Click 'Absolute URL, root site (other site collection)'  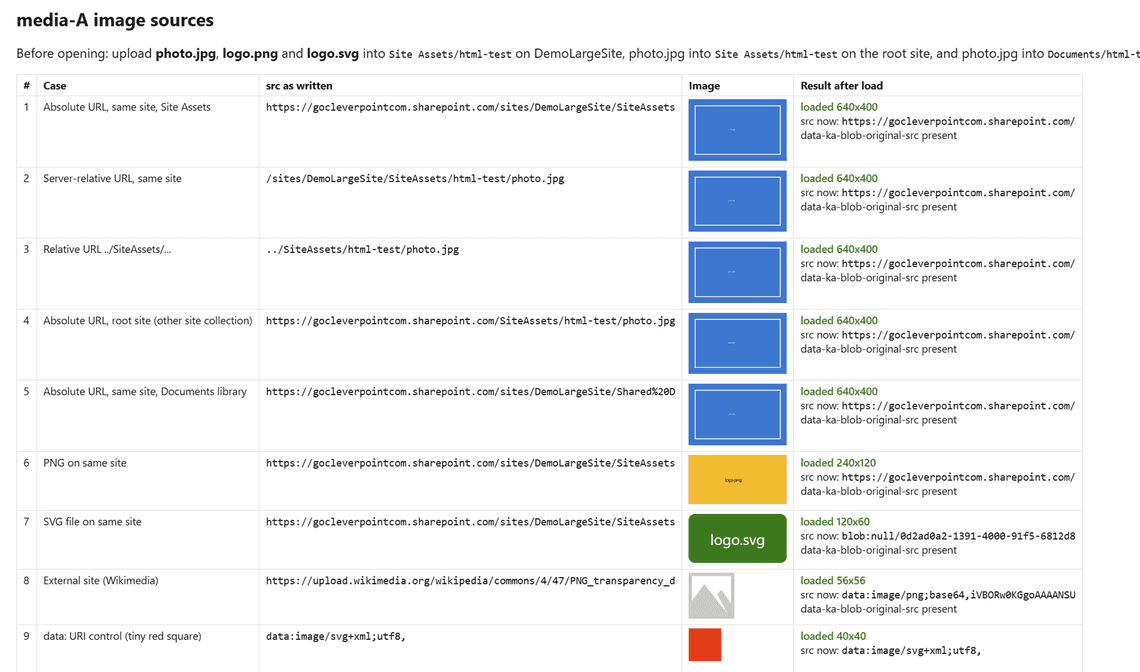pos(148,321)
